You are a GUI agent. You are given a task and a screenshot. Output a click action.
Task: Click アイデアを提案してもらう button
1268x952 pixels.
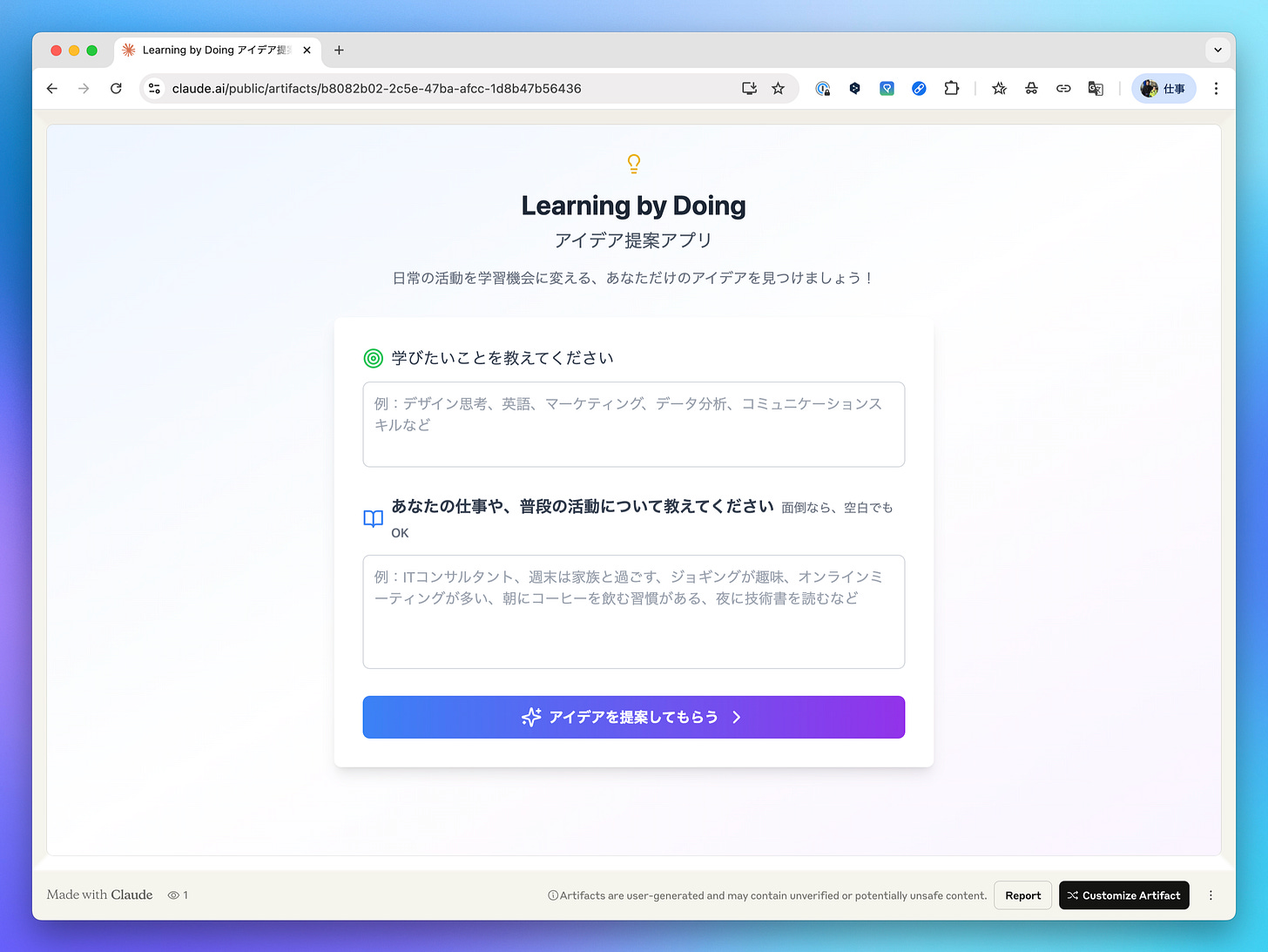(x=634, y=717)
